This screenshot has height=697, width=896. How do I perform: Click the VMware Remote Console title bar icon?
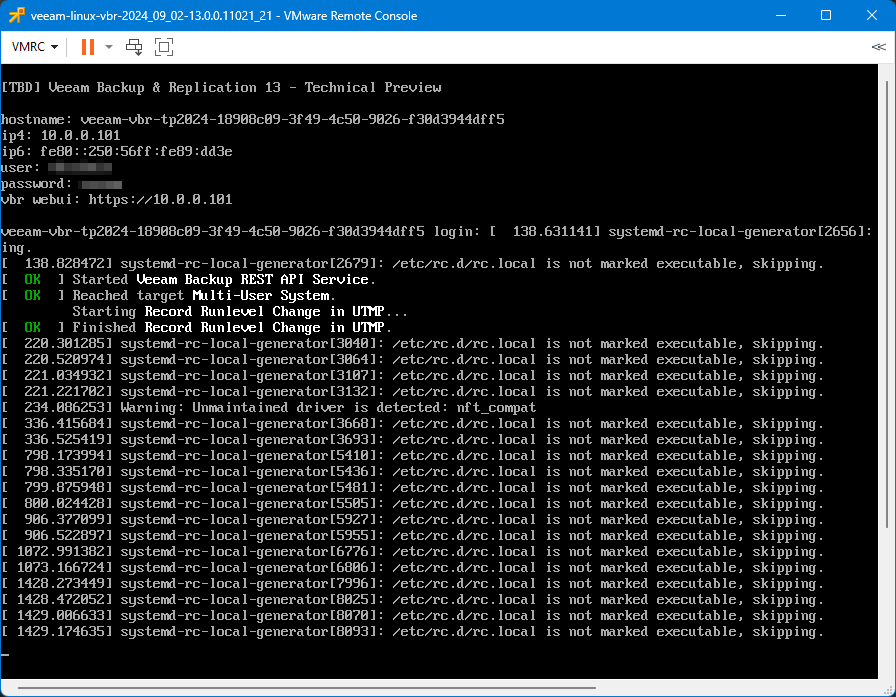tap(16, 16)
